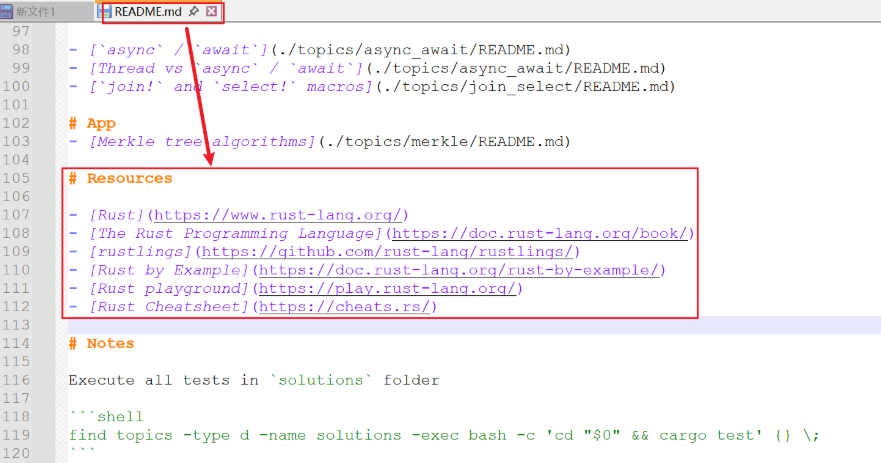Click the `solutions` inline code text
This screenshot has width=881, height=463.
pyautogui.click(x=321, y=380)
